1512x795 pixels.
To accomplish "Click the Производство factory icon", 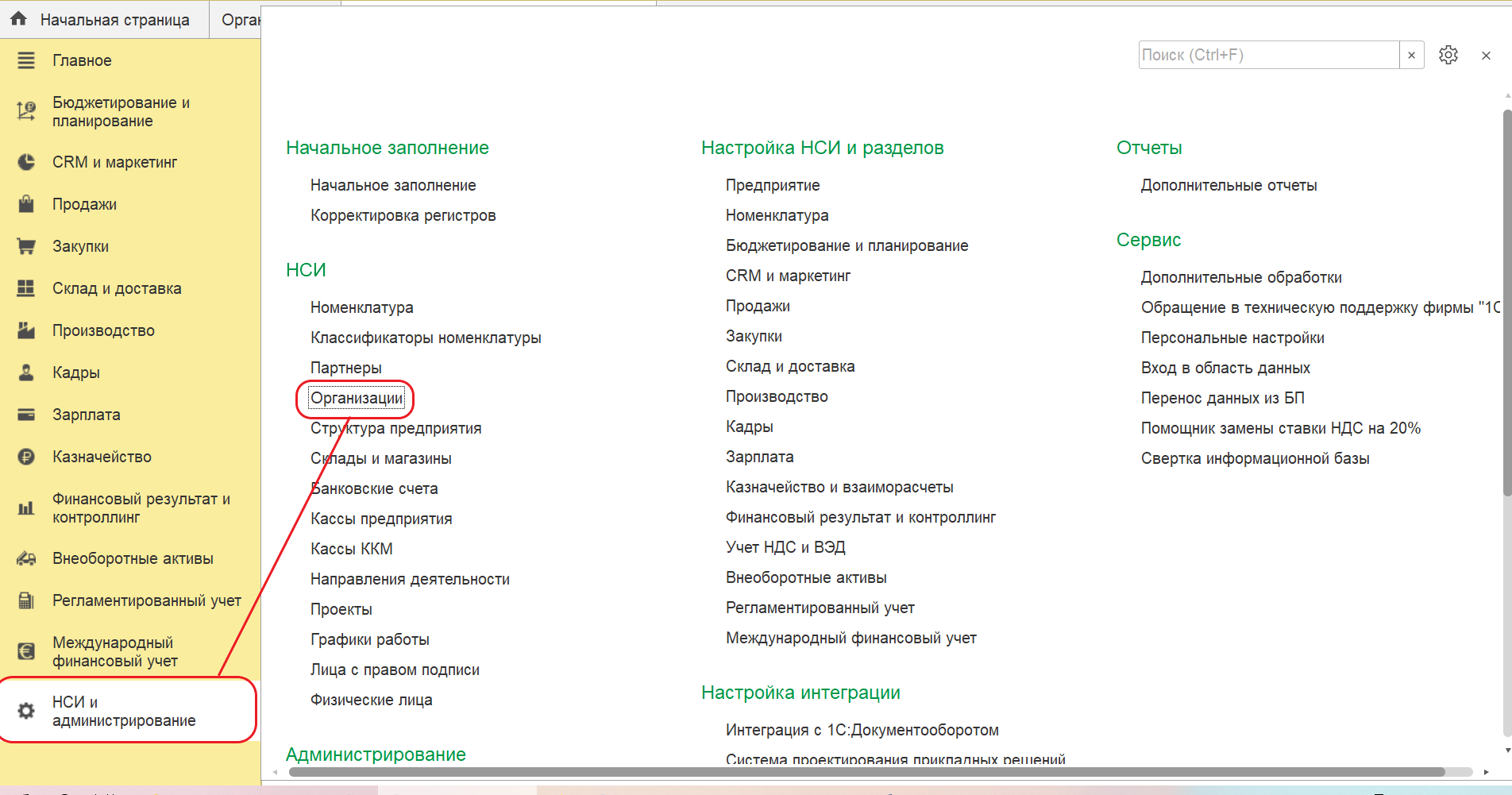I will (x=26, y=330).
